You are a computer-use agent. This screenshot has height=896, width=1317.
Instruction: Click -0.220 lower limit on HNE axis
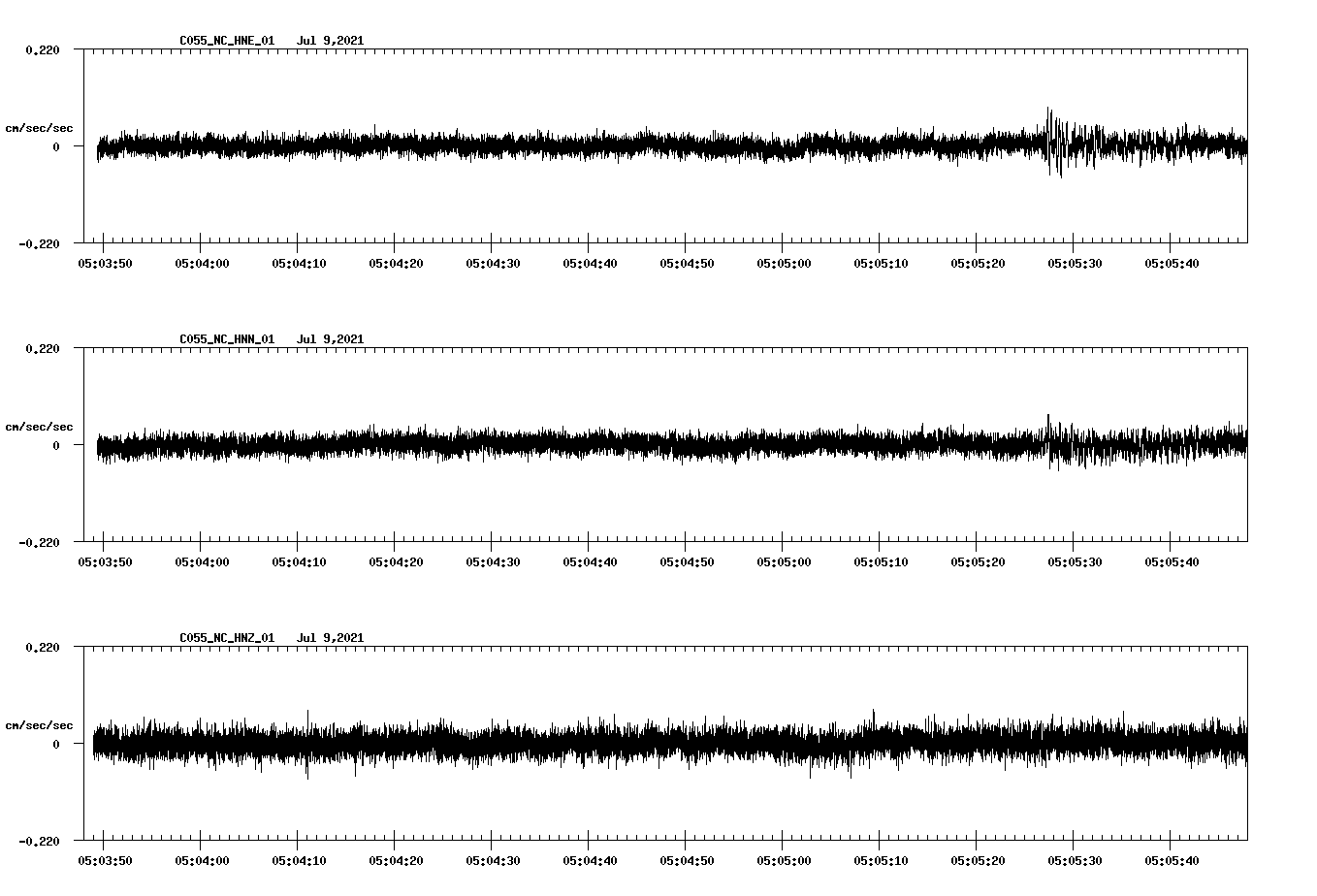pos(39,243)
